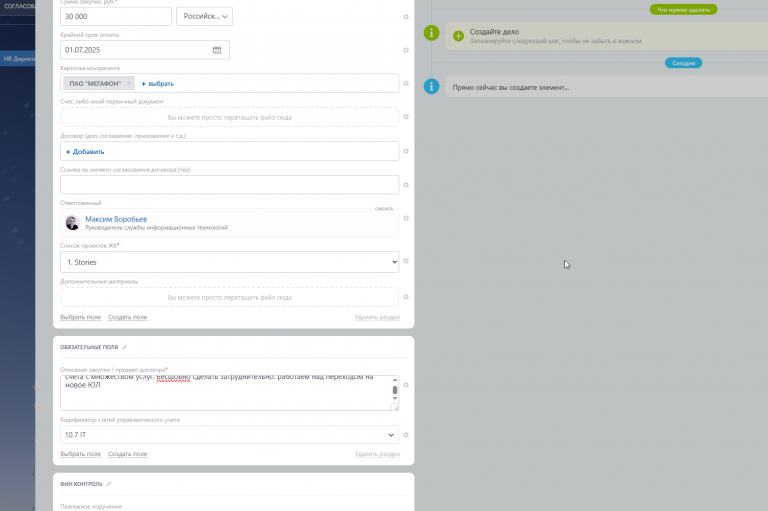768x511 pixels.
Task: Open the currency dropdown Российск...
Action: pos(204,16)
